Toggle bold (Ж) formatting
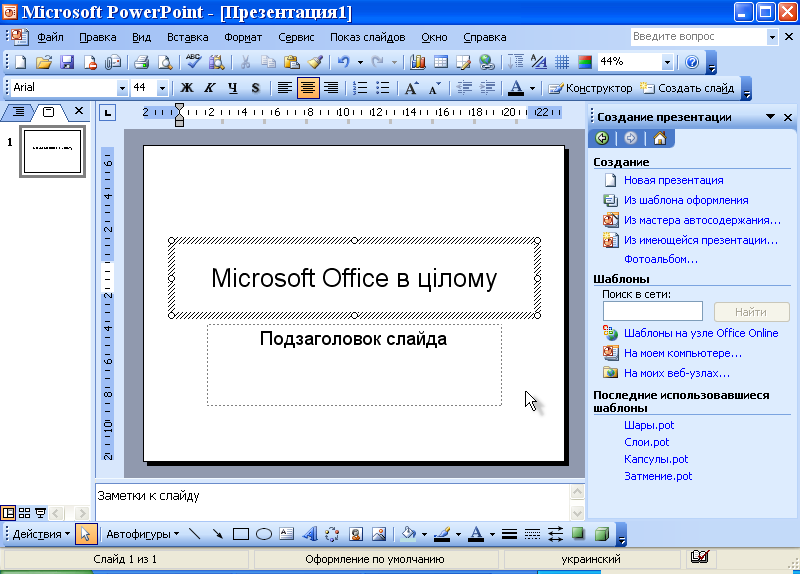800x574 pixels. tap(187, 88)
